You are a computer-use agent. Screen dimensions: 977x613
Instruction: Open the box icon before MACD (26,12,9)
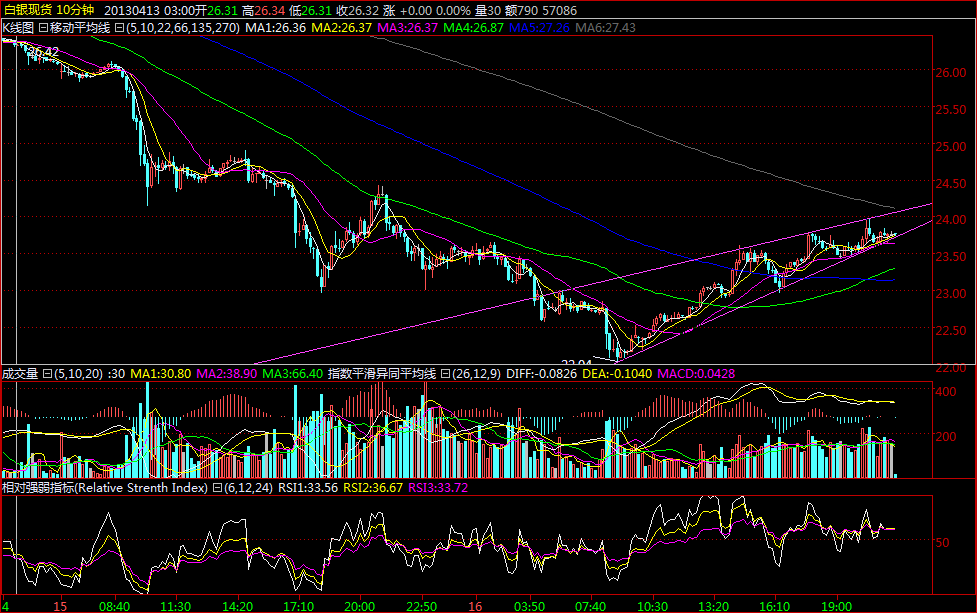[x=445, y=374]
